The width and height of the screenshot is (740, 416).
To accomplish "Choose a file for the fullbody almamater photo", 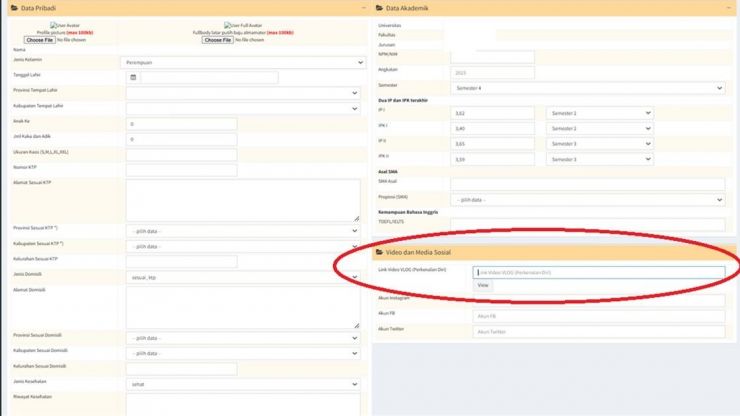I will [218, 40].
